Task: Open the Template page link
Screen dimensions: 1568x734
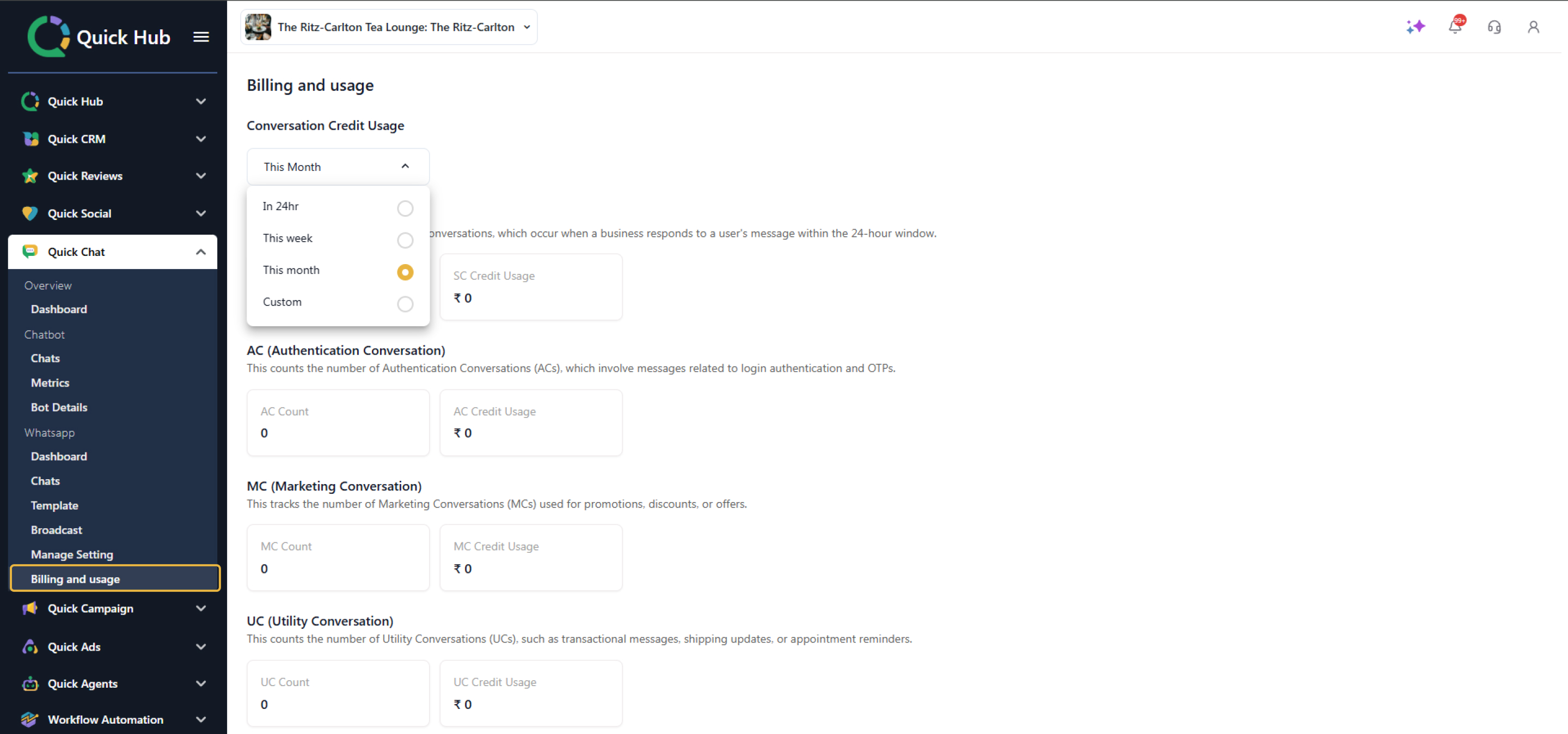Action: coord(55,505)
